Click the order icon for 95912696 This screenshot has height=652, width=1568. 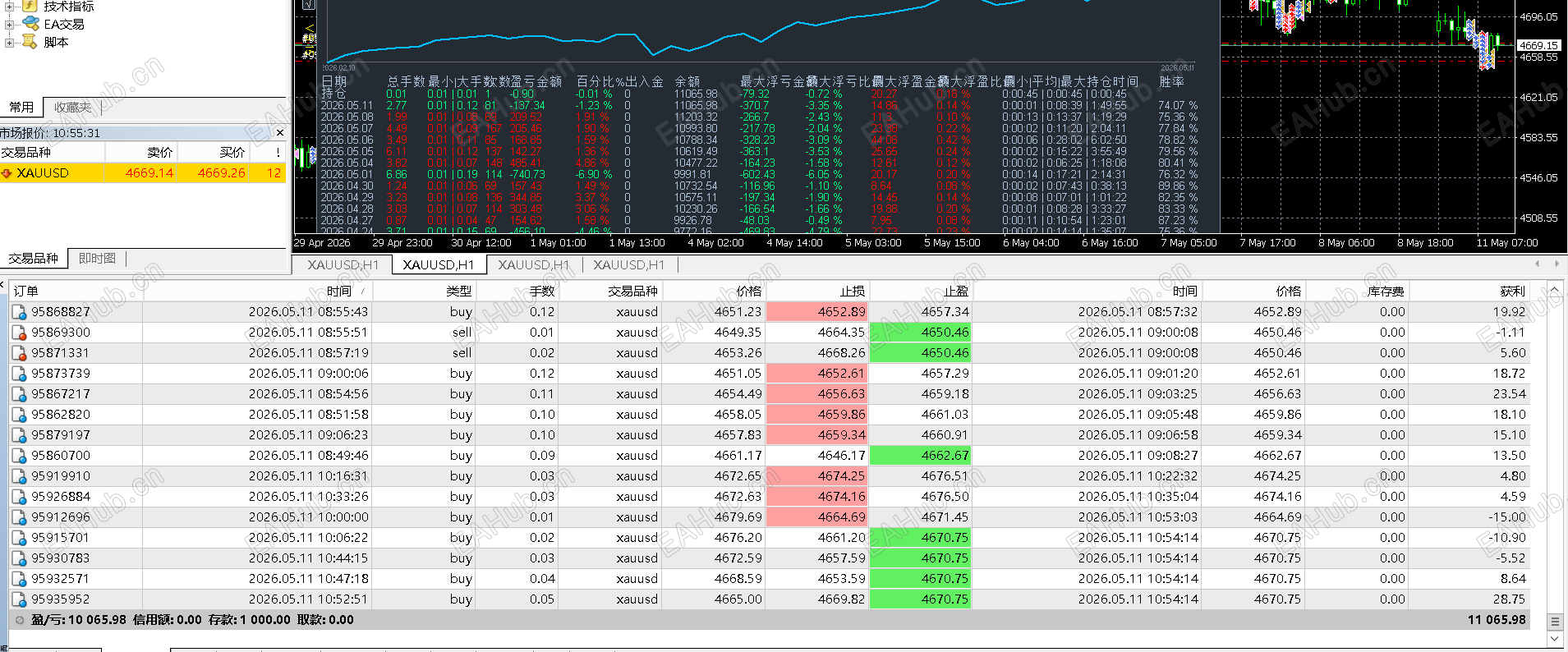[x=19, y=517]
